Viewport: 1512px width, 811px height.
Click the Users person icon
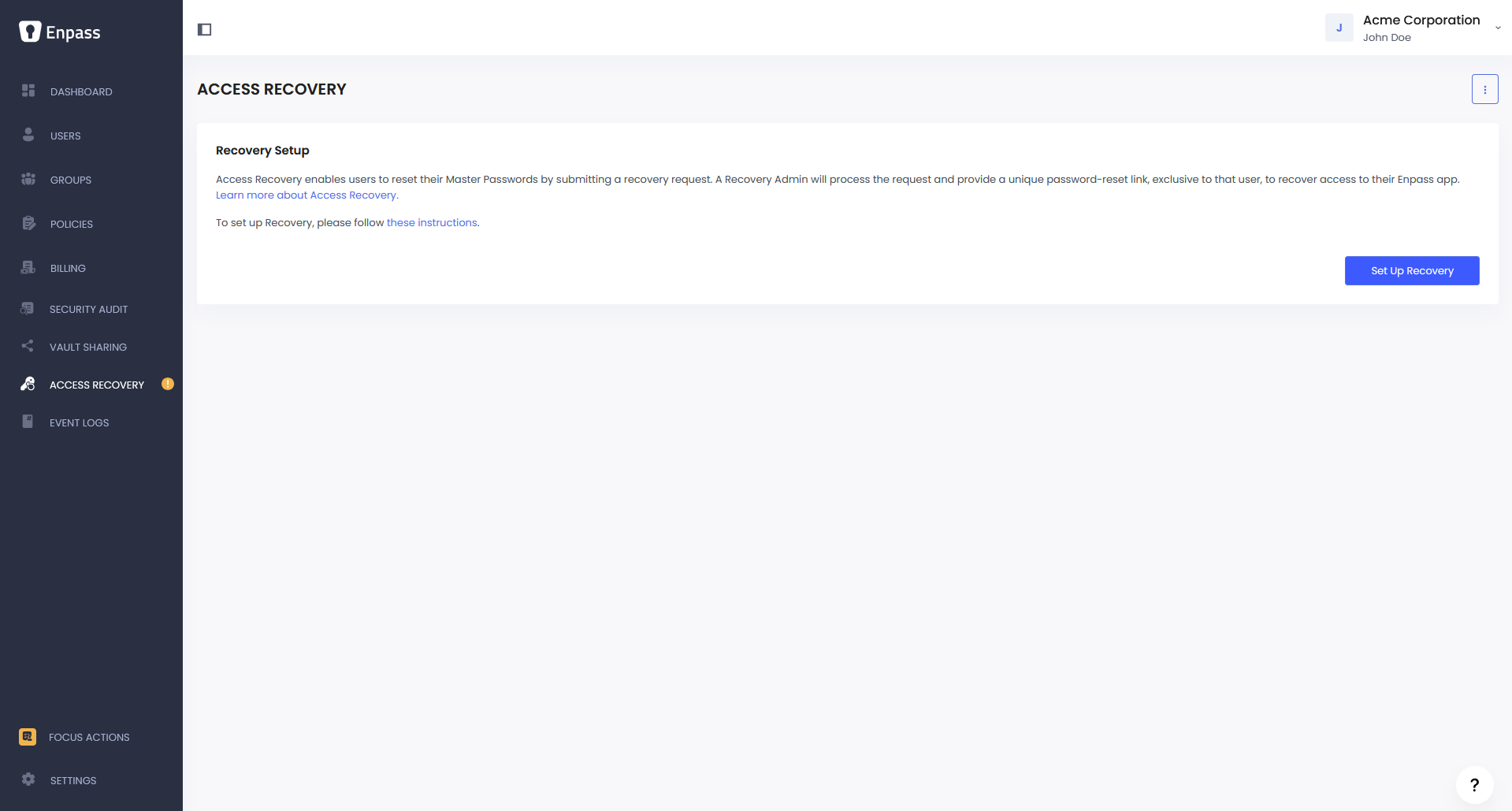pos(28,135)
